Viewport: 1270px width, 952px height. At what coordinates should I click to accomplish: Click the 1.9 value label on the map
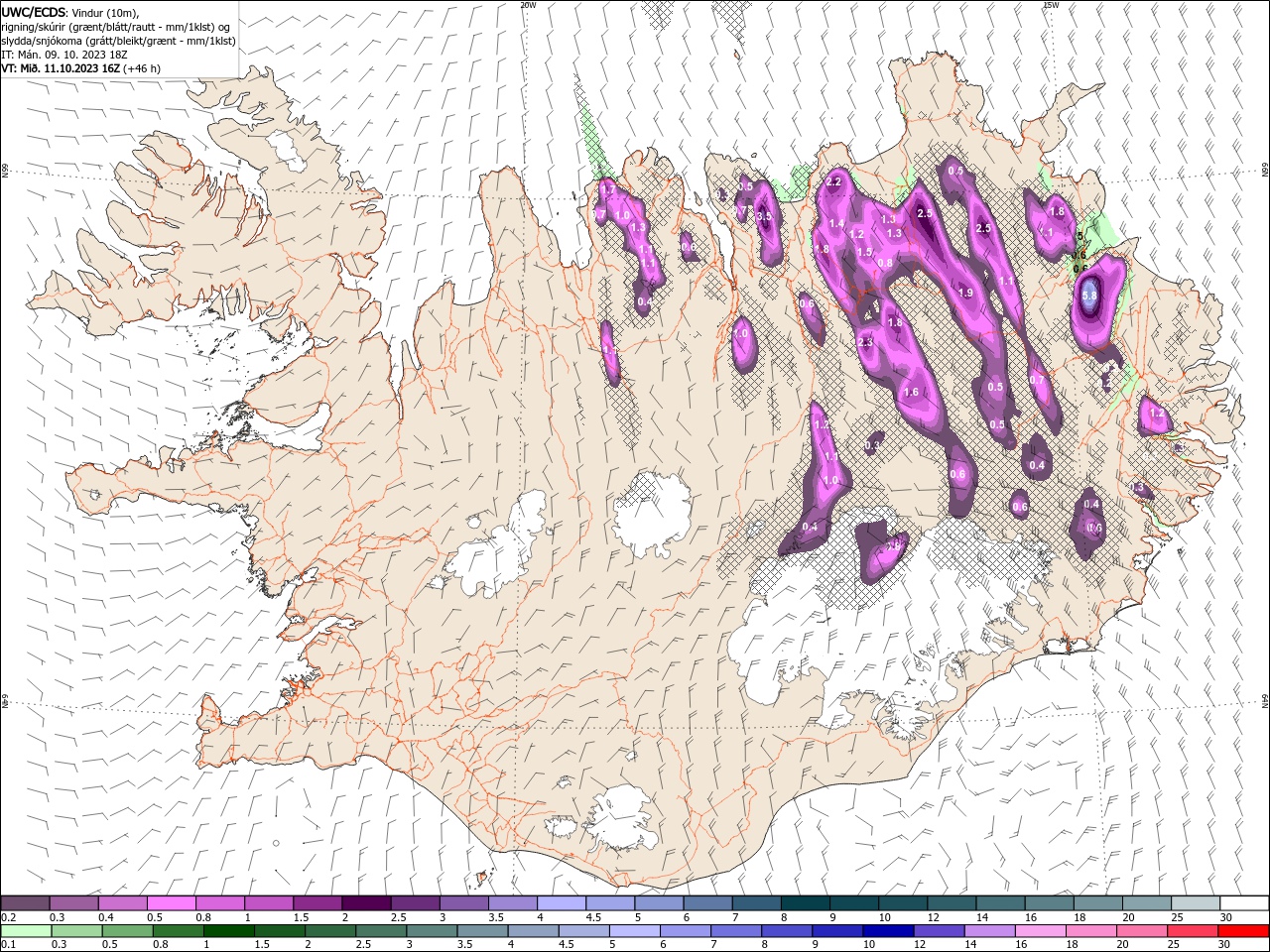pyautogui.click(x=965, y=293)
